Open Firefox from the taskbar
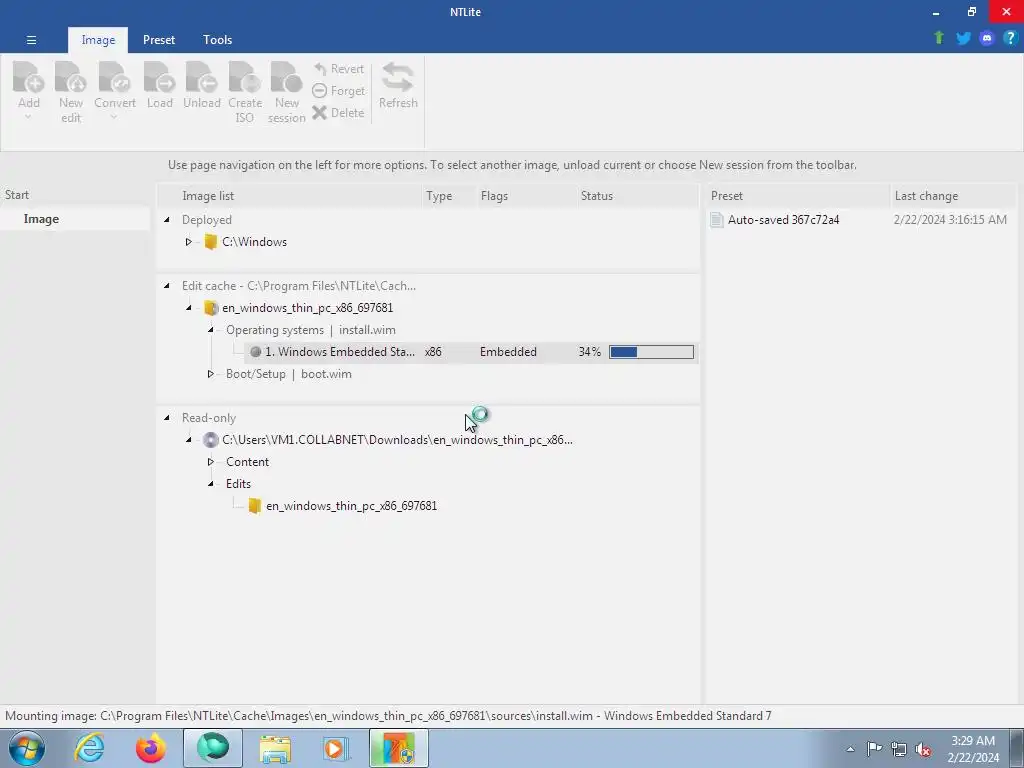This screenshot has width=1024, height=768. pyautogui.click(x=151, y=748)
